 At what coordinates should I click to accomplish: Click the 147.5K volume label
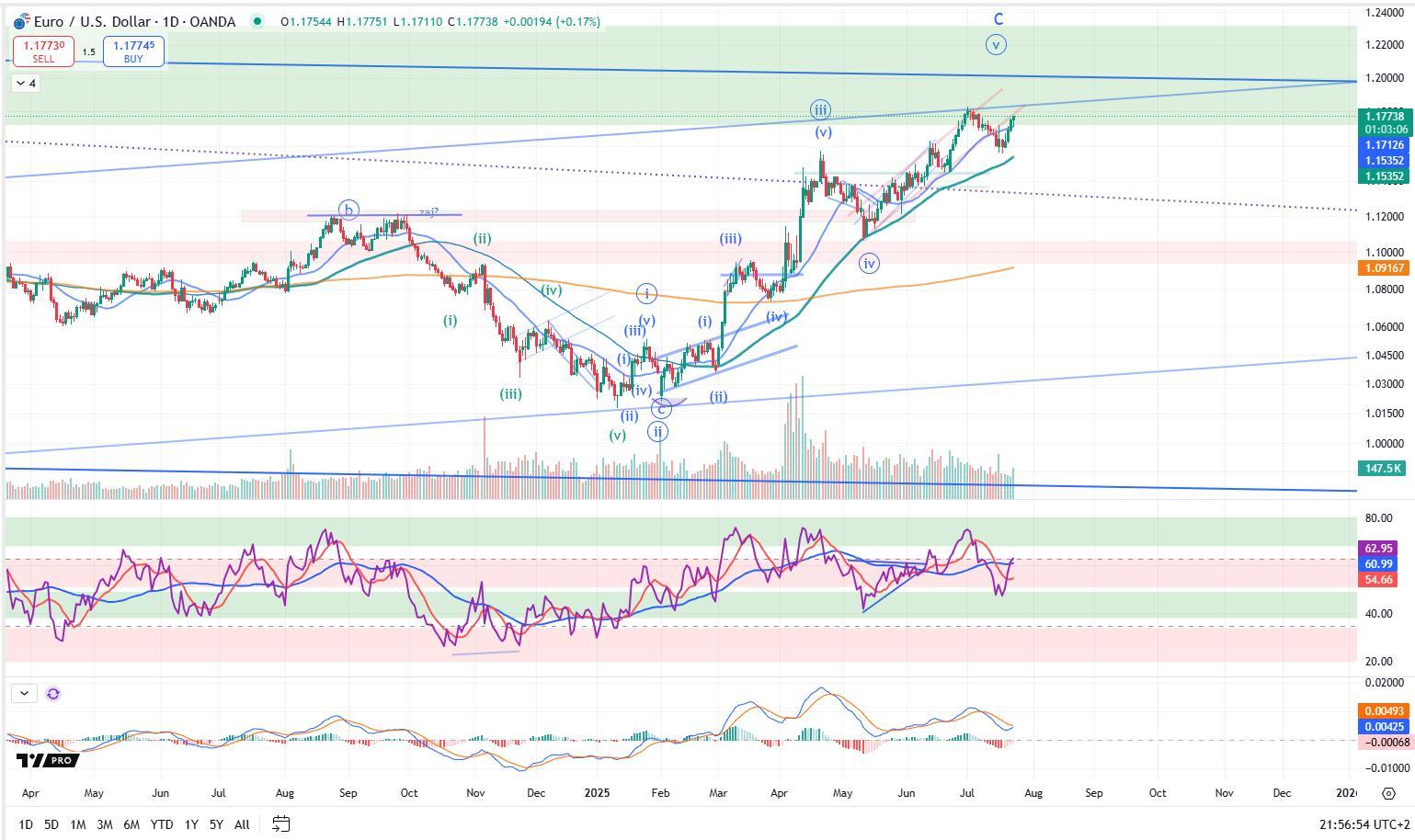pyautogui.click(x=1383, y=469)
